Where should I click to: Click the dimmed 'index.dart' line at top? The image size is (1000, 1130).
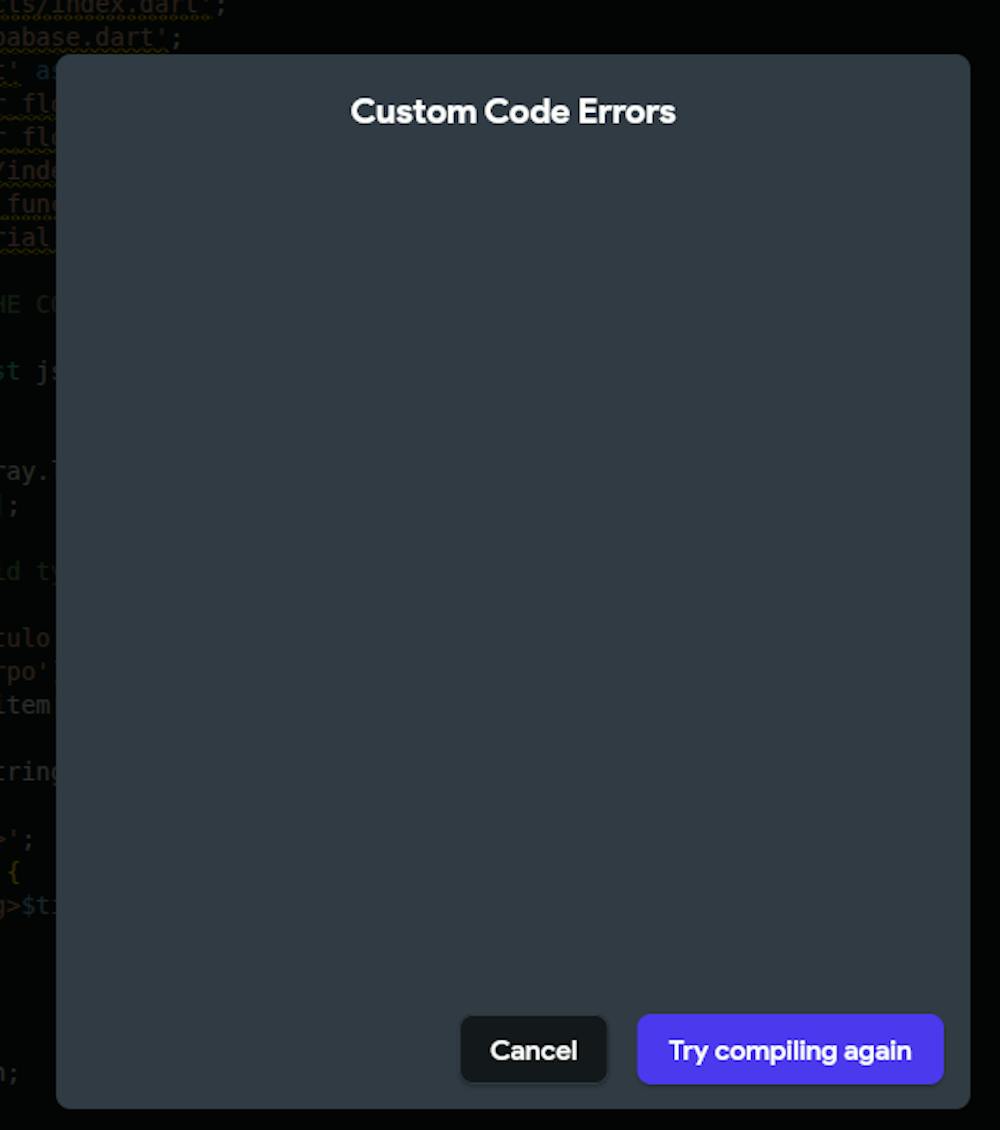click(x=108, y=7)
